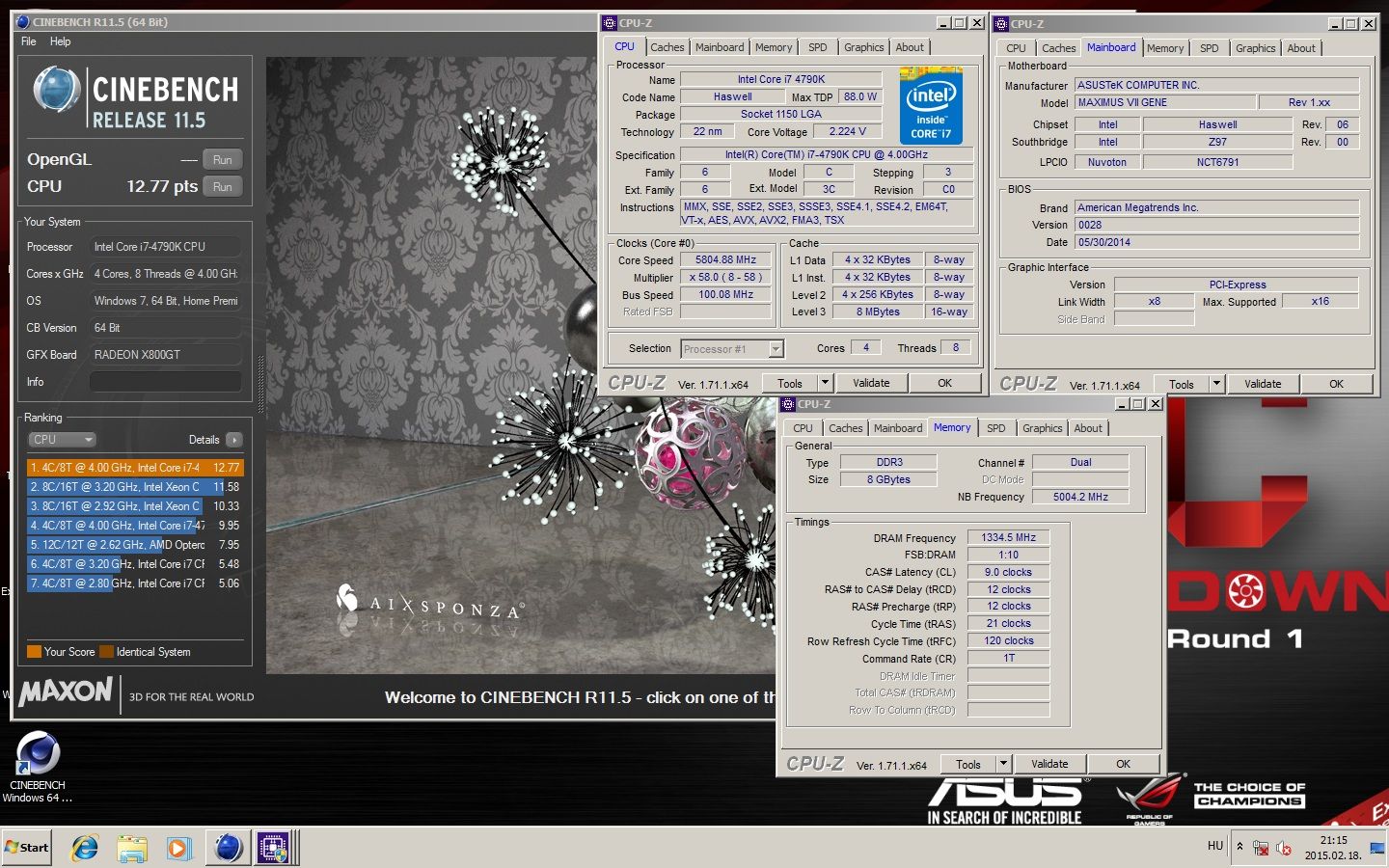The image size is (1389, 868).
Task: Click the volume tray icon
Action: (x=1284, y=848)
